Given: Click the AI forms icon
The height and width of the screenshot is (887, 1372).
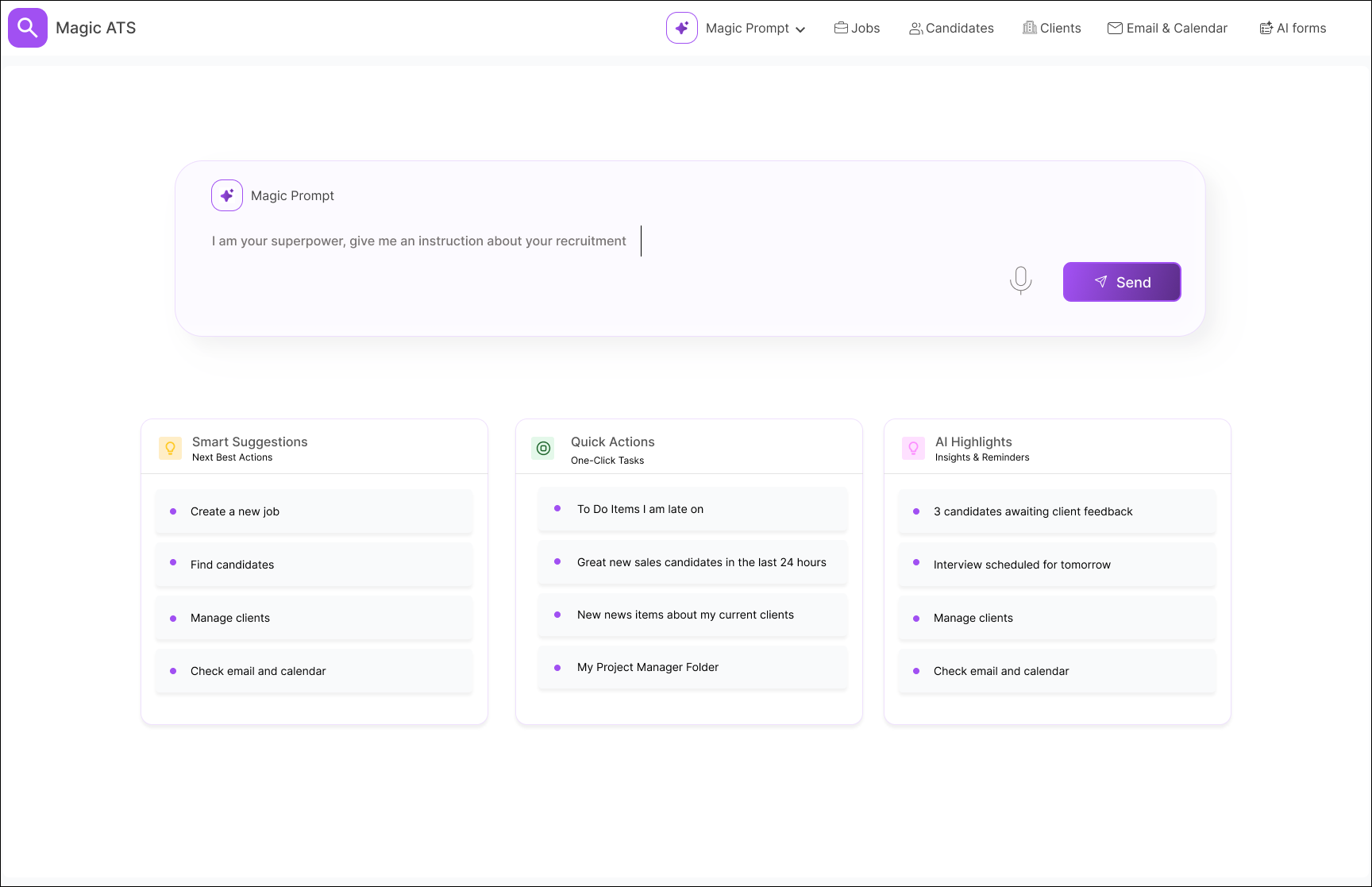Looking at the screenshot, I should tap(1266, 27).
